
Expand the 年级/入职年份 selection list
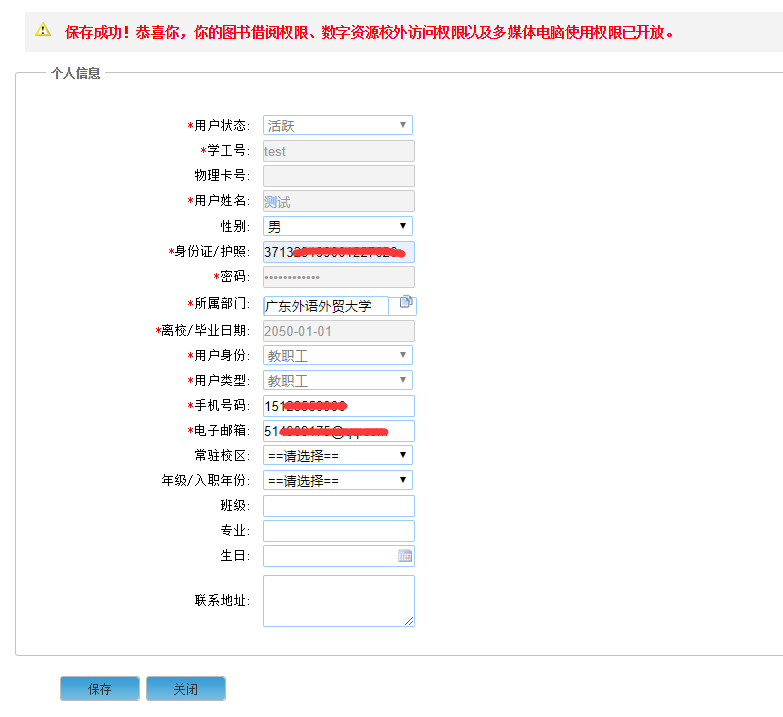click(x=338, y=480)
